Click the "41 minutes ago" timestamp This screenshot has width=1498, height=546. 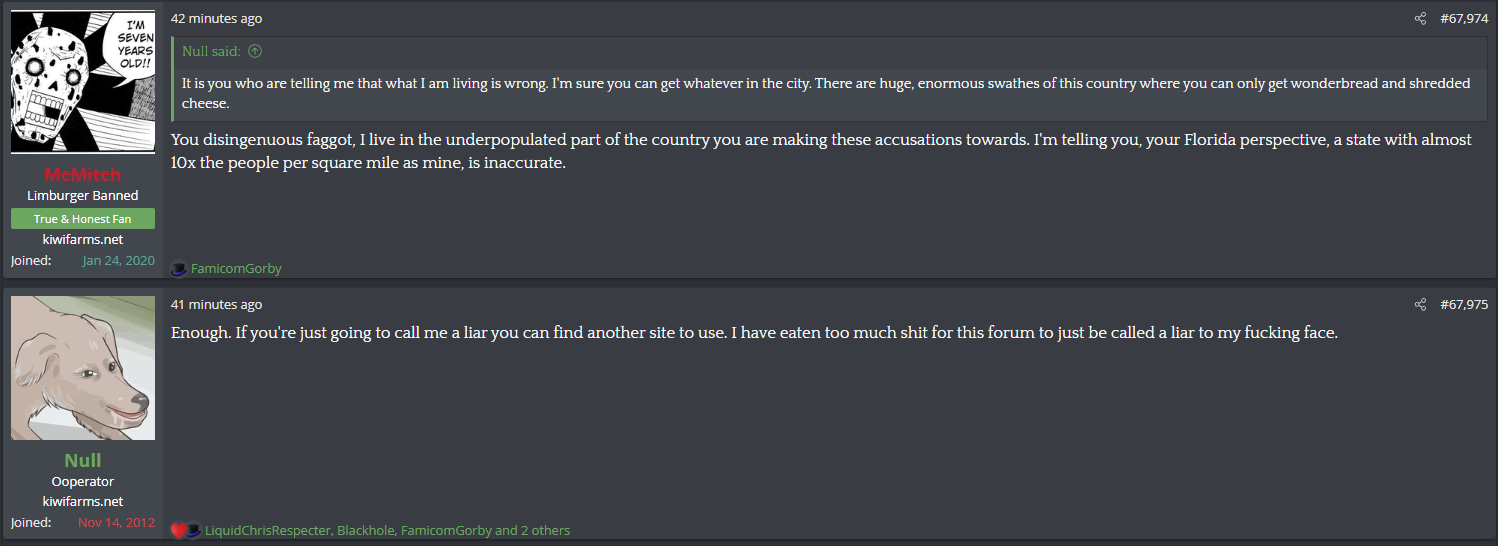[217, 305]
